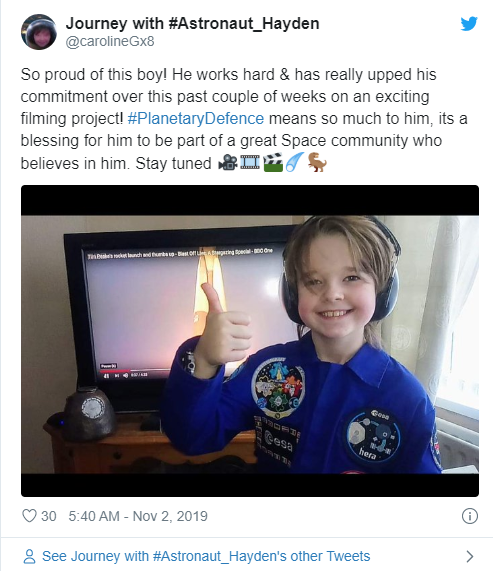Click the 5:40 AM - Nov 2, 2019 timestamp

click(x=138, y=516)
